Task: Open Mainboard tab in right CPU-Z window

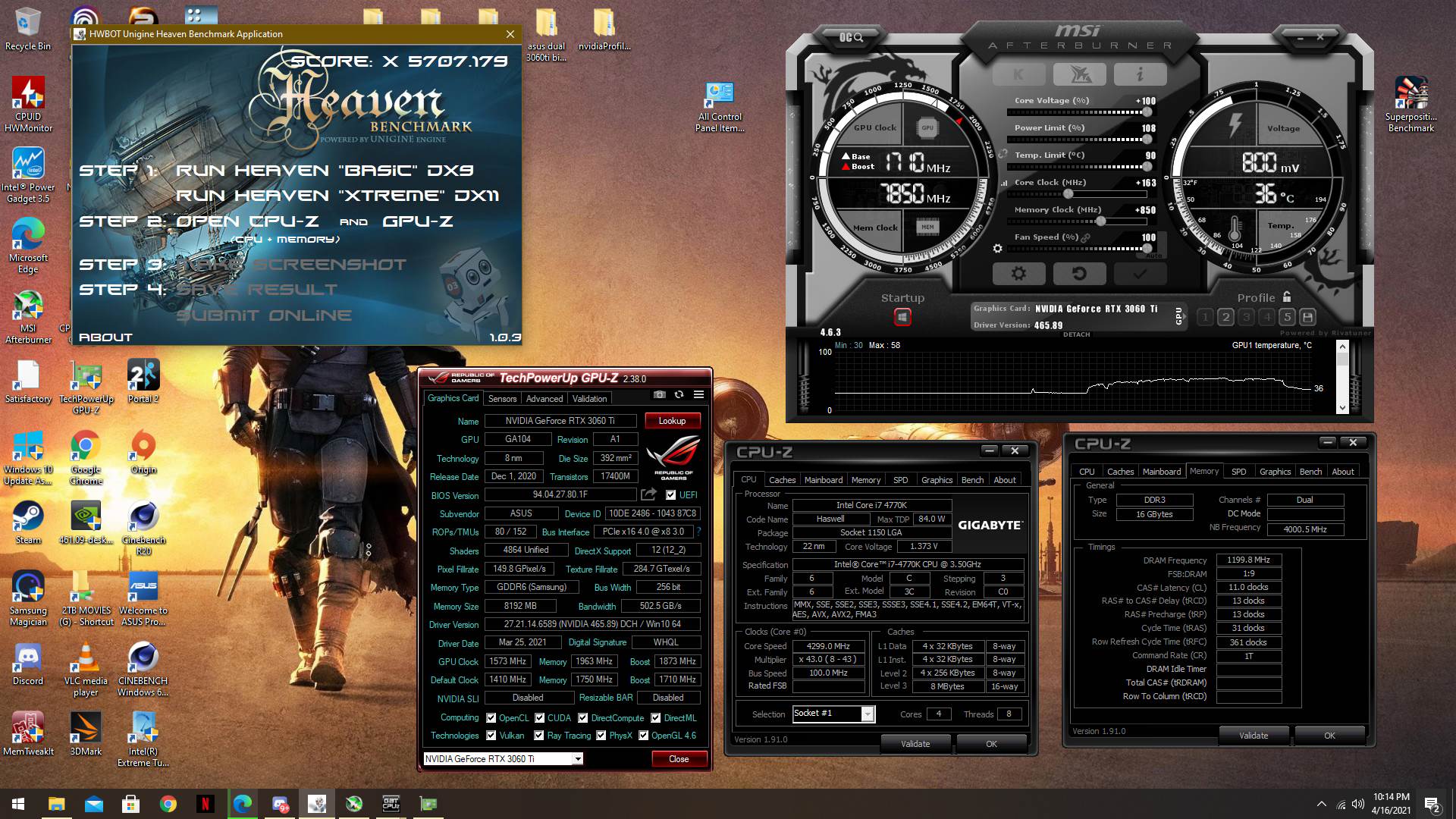Action: coord(1161,472)
